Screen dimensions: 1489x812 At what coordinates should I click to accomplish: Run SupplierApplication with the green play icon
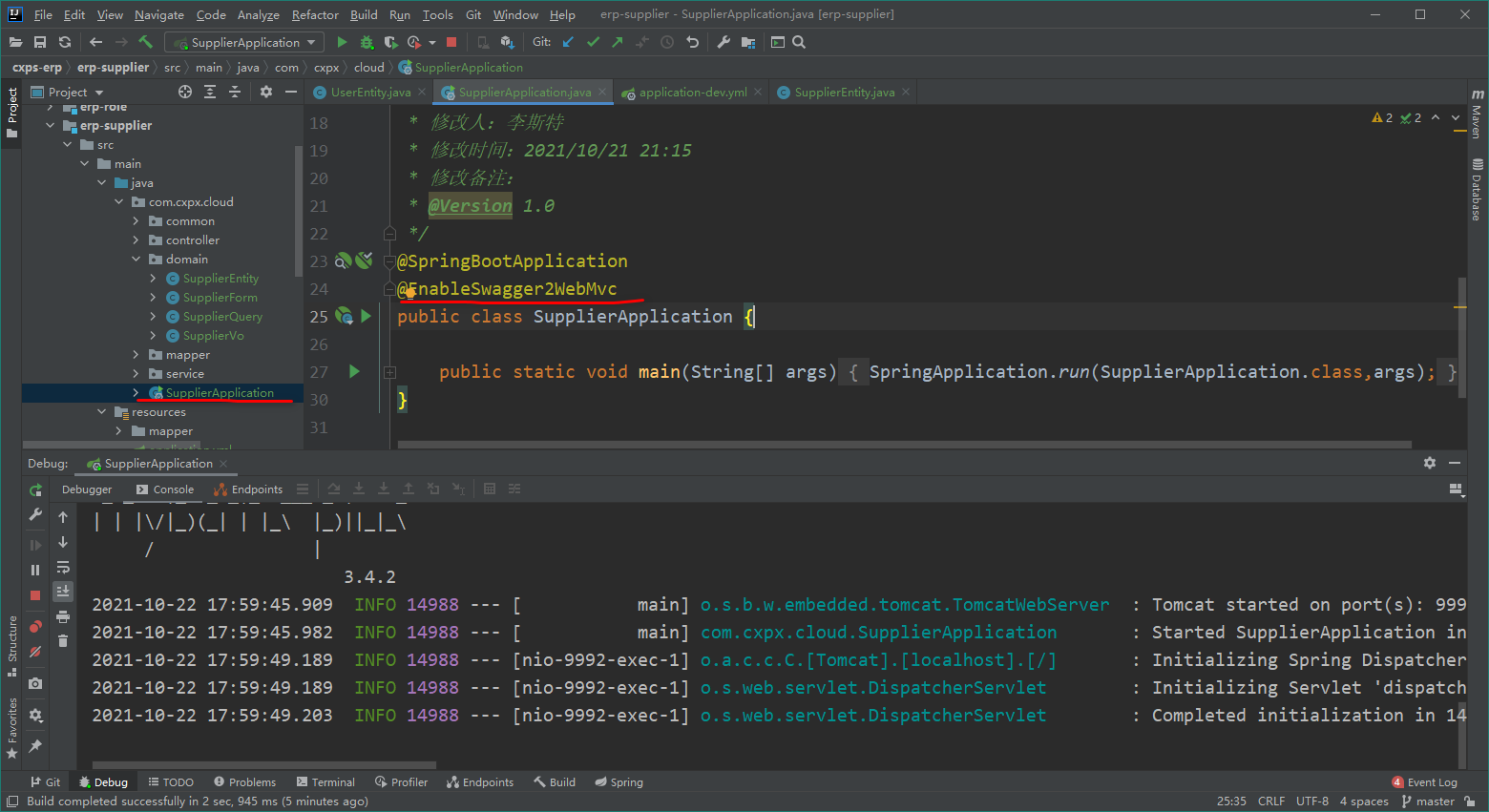342,42
